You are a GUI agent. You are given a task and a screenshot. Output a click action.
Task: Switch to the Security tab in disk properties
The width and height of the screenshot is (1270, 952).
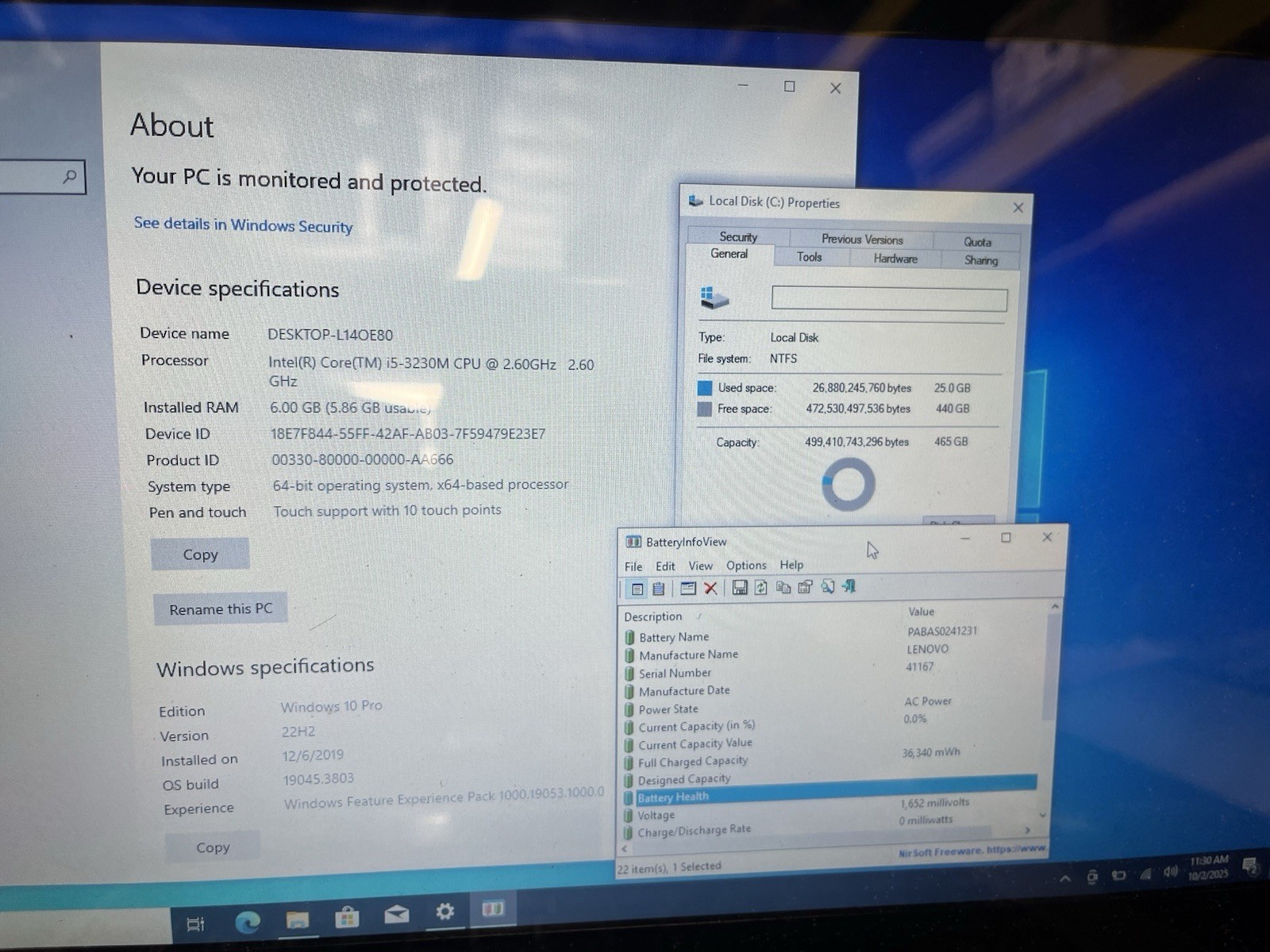pyautogui.click(x=738, y=236)
